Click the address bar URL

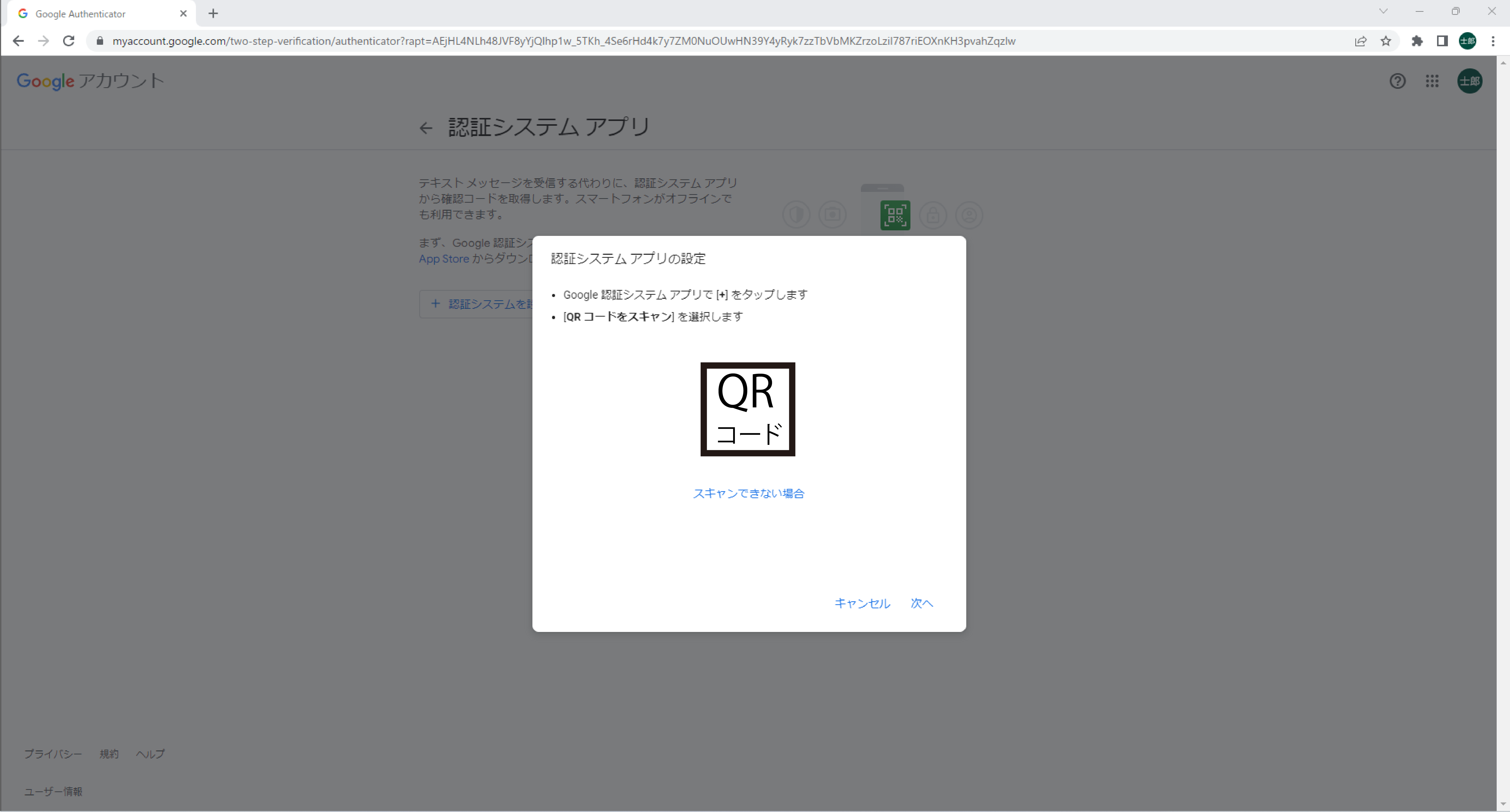tap(563, 41)
